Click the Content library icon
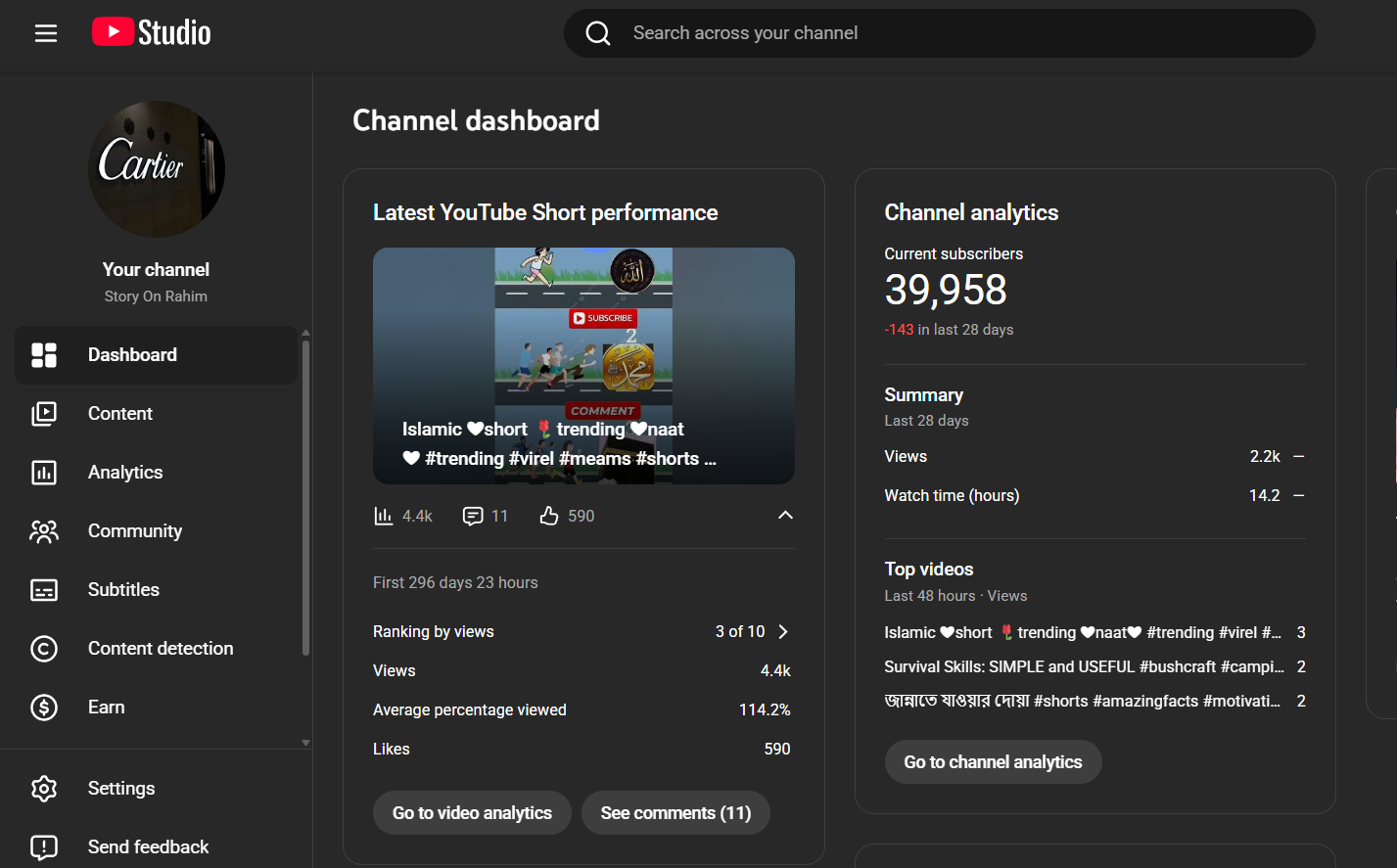1397x868 pixels. click(44, 414)
